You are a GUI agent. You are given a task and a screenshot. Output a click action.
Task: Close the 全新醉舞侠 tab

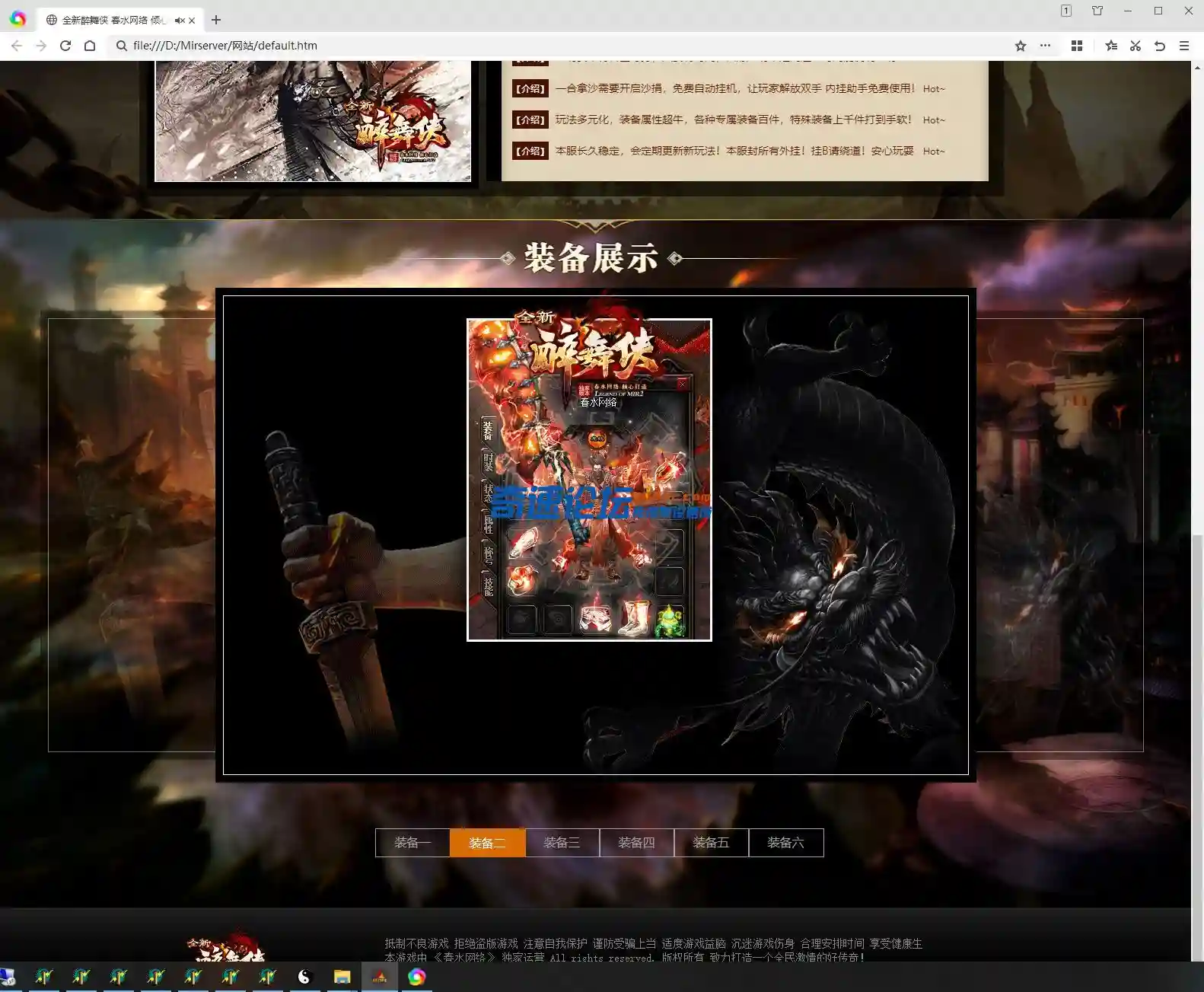pos(192,21)
